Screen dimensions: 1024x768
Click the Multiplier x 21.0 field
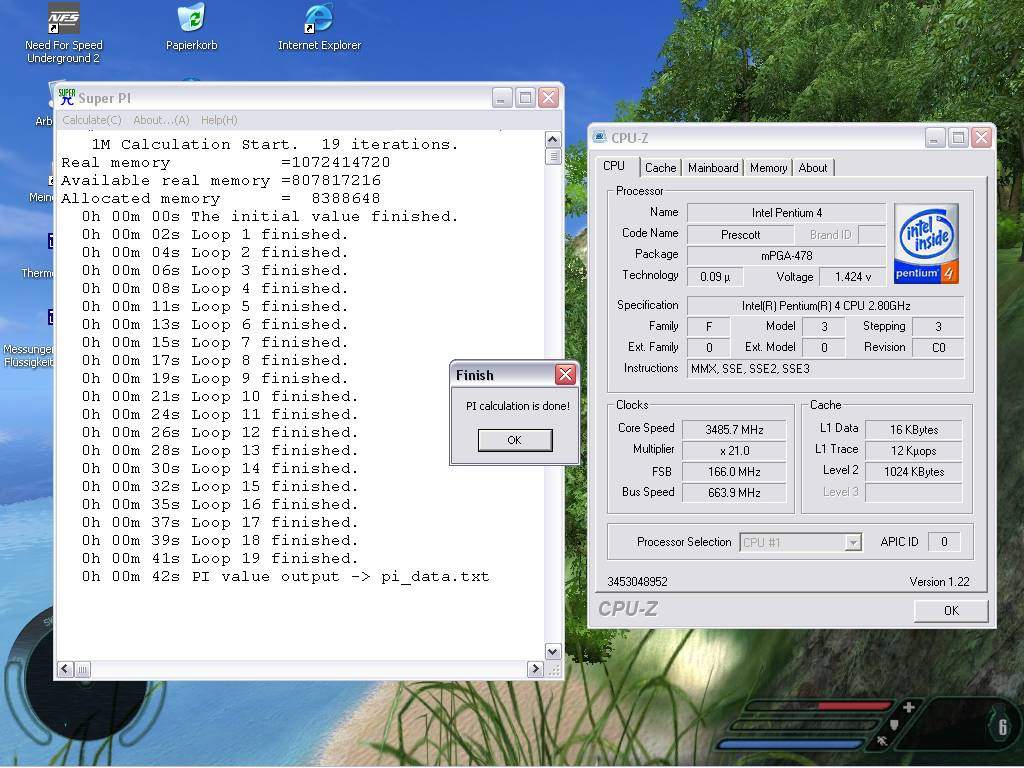click(734, 451)
